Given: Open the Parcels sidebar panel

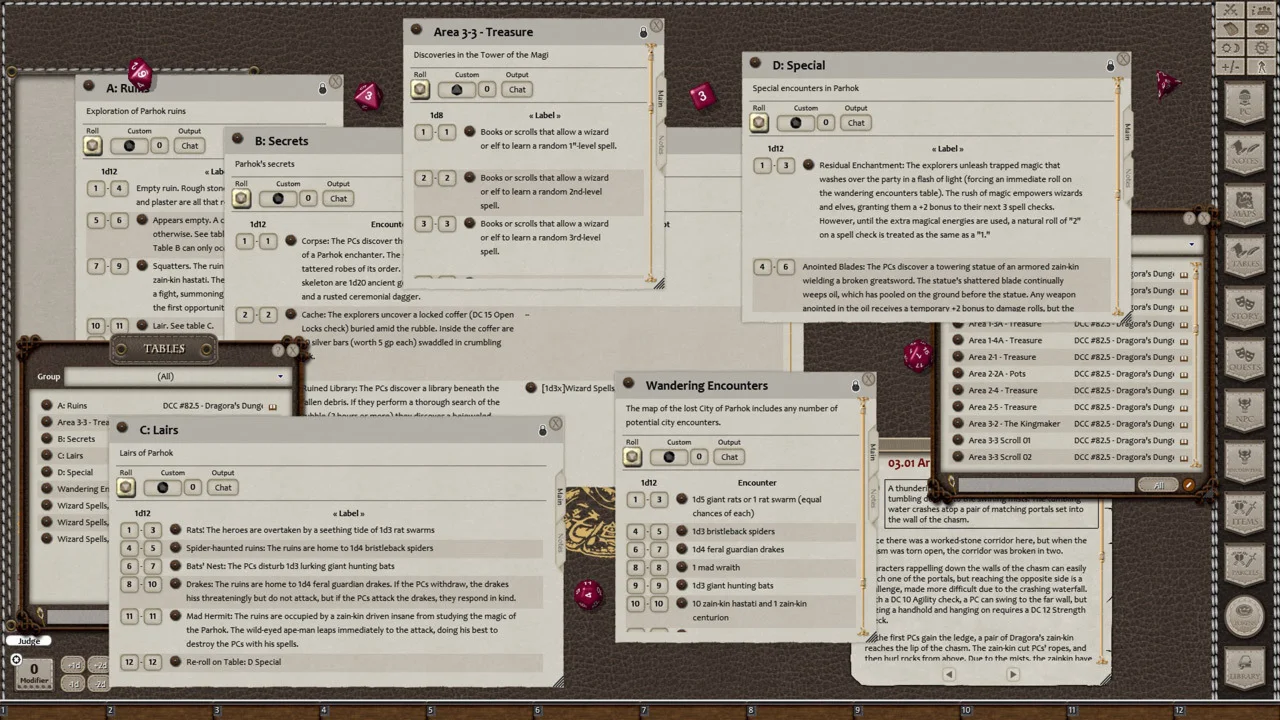Looking at the screenshot, I should point(1244,563).
